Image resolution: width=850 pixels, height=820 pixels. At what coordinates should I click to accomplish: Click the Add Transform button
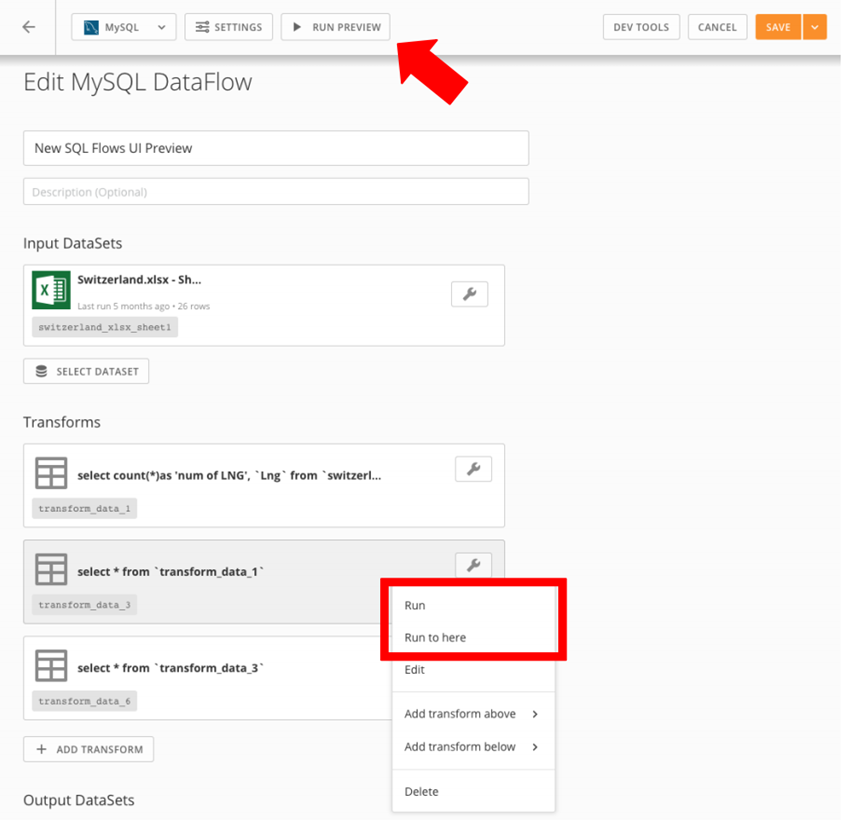click(x=88, y=749)
